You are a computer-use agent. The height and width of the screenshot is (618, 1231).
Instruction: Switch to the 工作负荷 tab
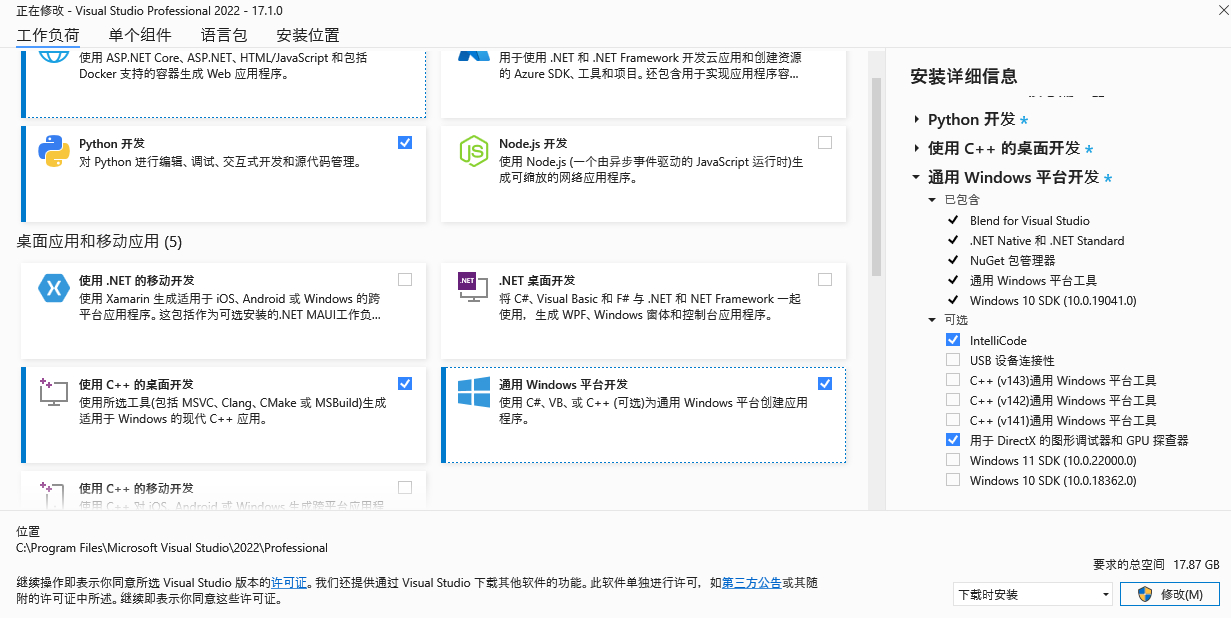coord(48,35)
